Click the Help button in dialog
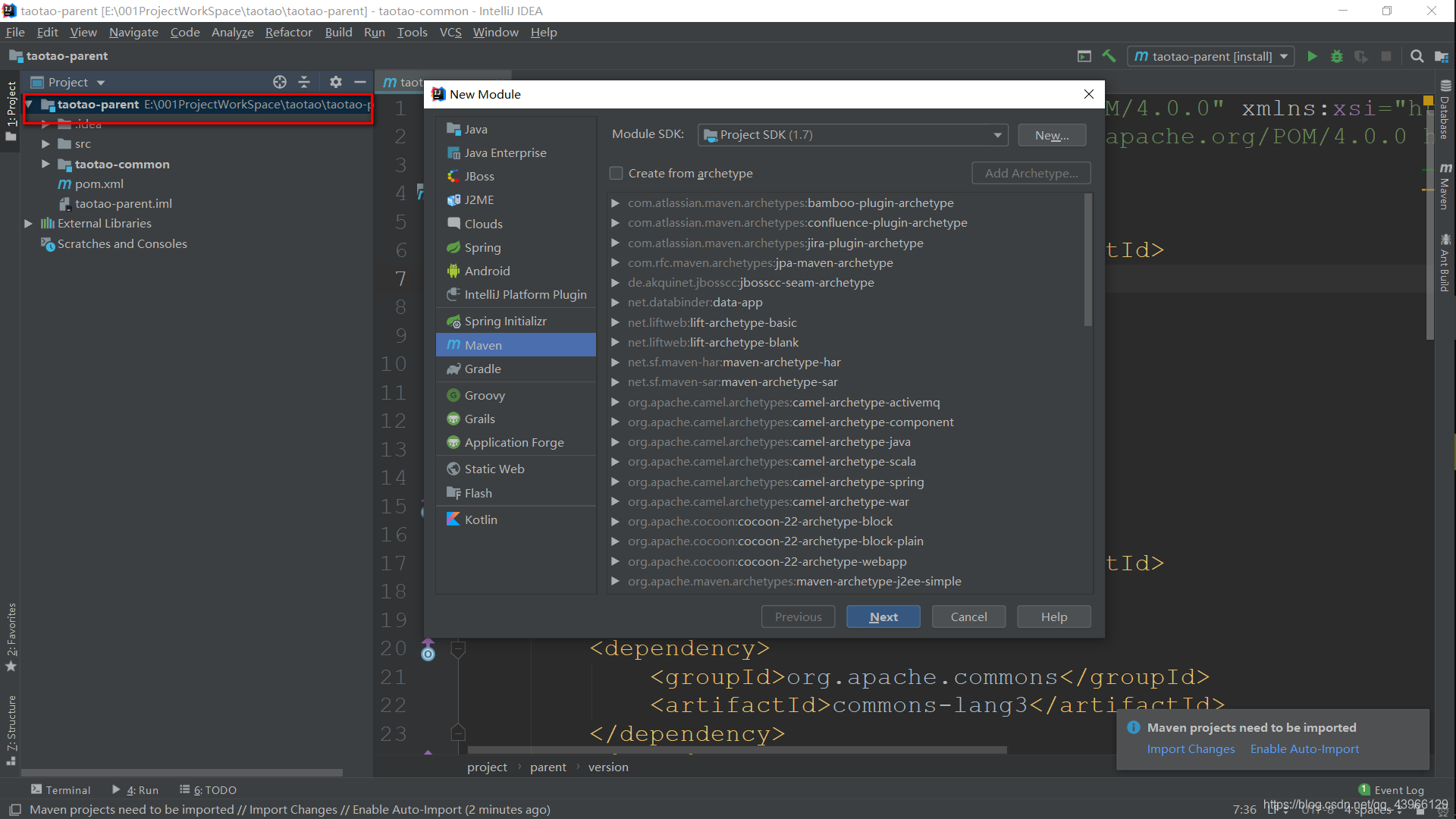Image resolution: width=1456 pixels, height=819 pixels. [1054, 617]
